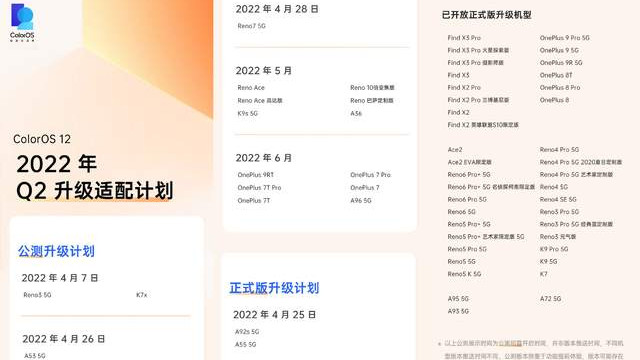
Task: Click the "Reno6 5G" entry
Action: [462, 212]
